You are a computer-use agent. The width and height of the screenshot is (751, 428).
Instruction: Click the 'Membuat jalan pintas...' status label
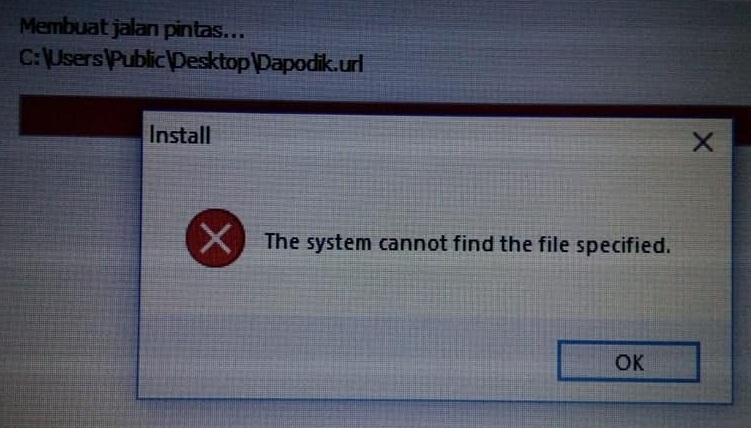(132, 29)
